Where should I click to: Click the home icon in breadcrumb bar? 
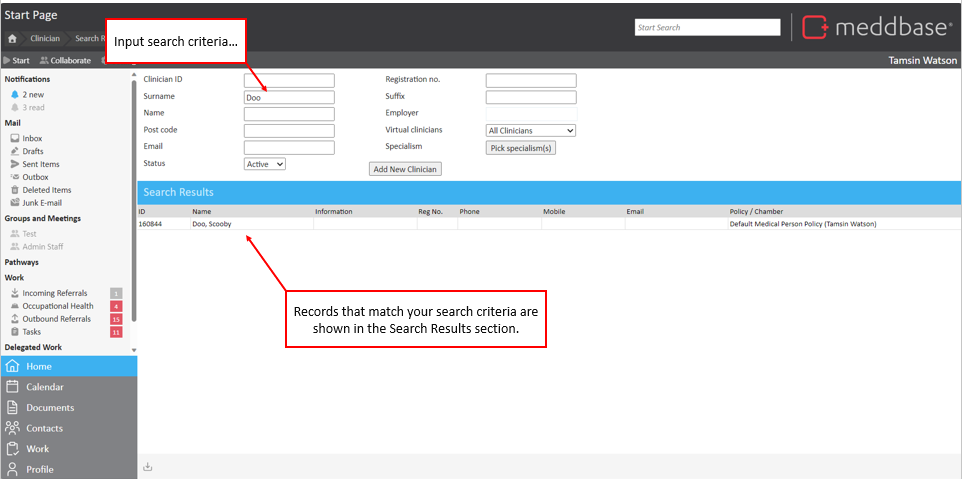click(12, 39)
